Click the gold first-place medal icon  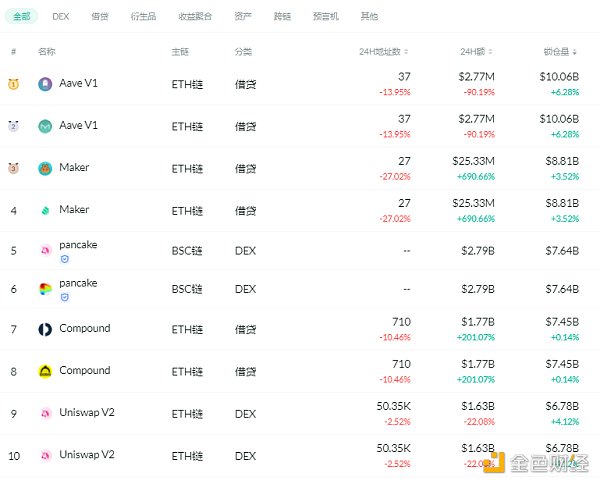coord(14,84)
